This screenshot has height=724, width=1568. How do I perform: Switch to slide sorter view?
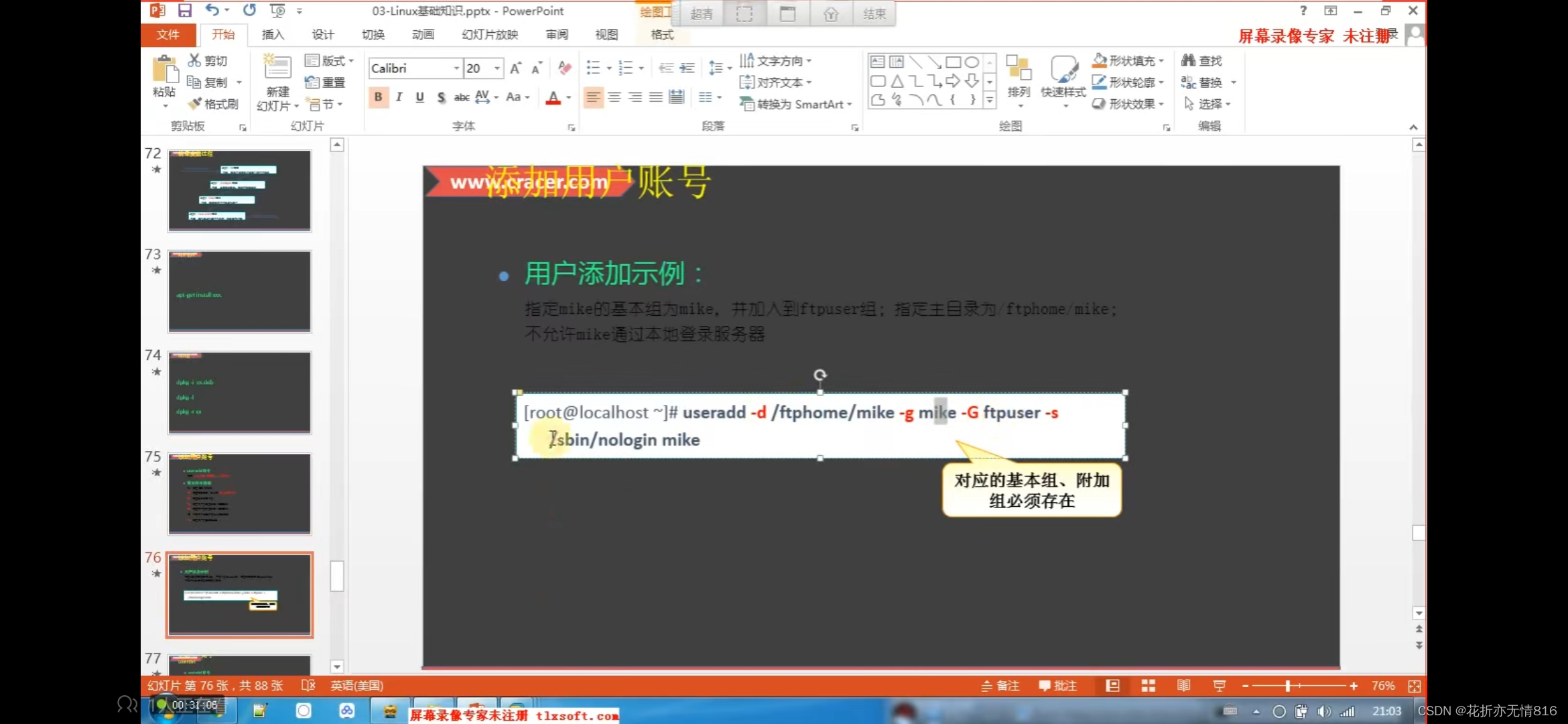point(1149,685)
